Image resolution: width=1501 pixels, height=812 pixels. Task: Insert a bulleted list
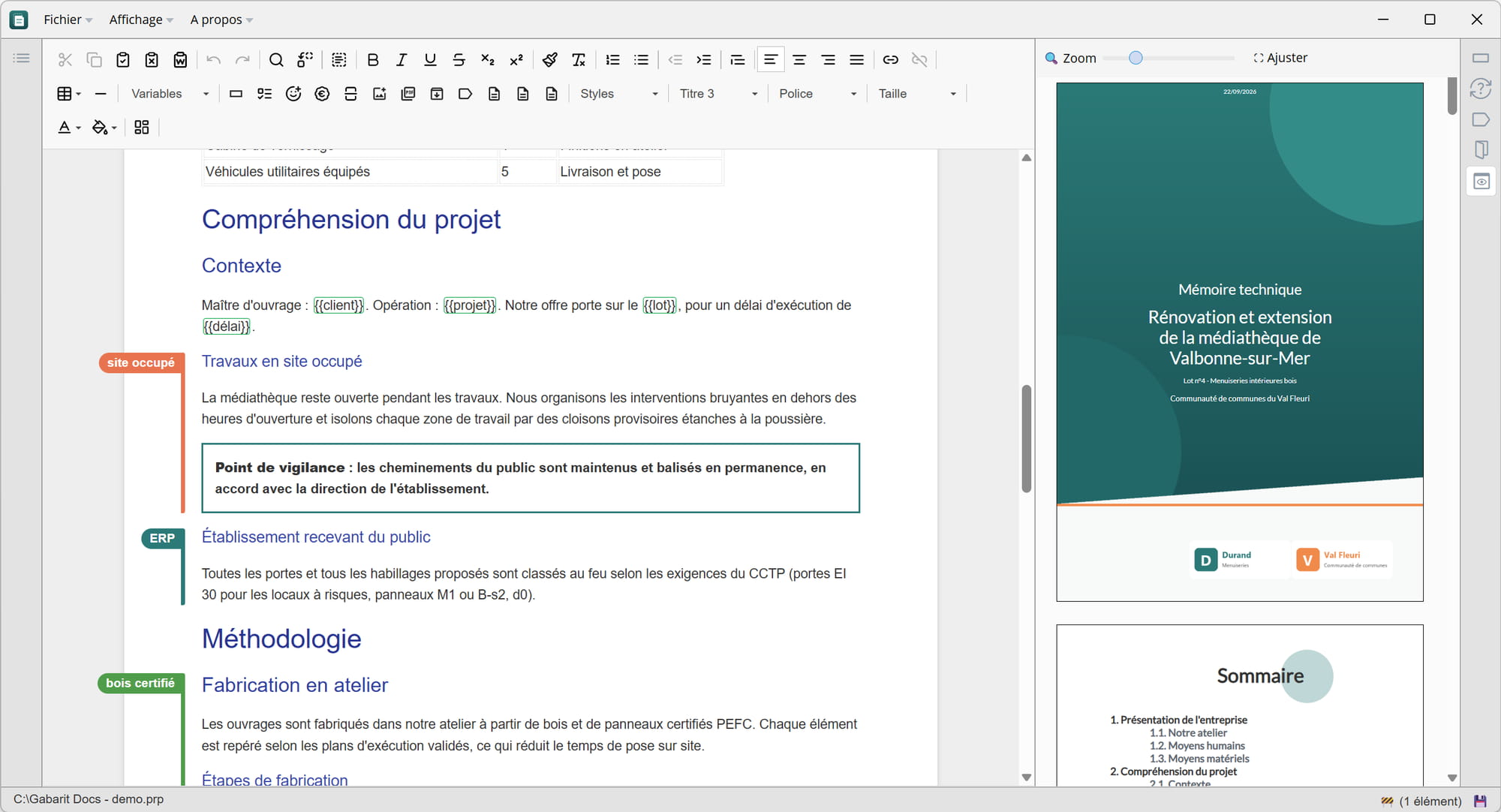(641, 60)
